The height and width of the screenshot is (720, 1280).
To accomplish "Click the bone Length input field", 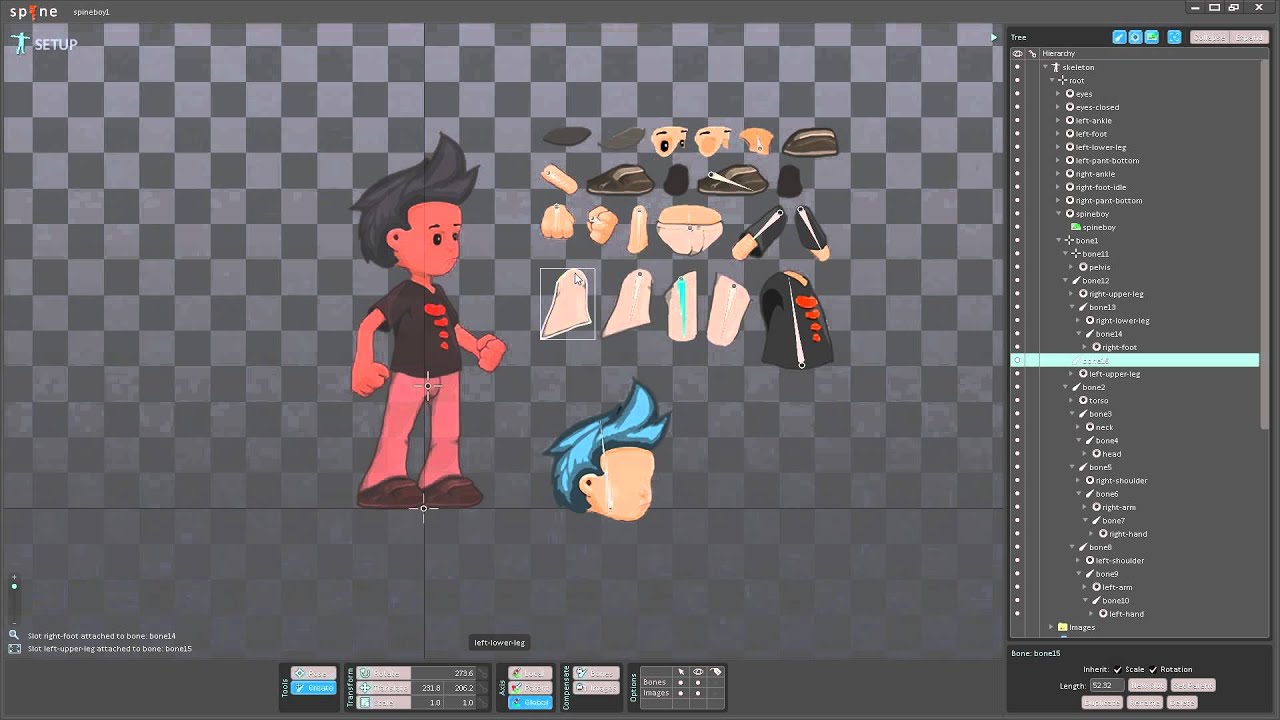I will coord(1106,686).
